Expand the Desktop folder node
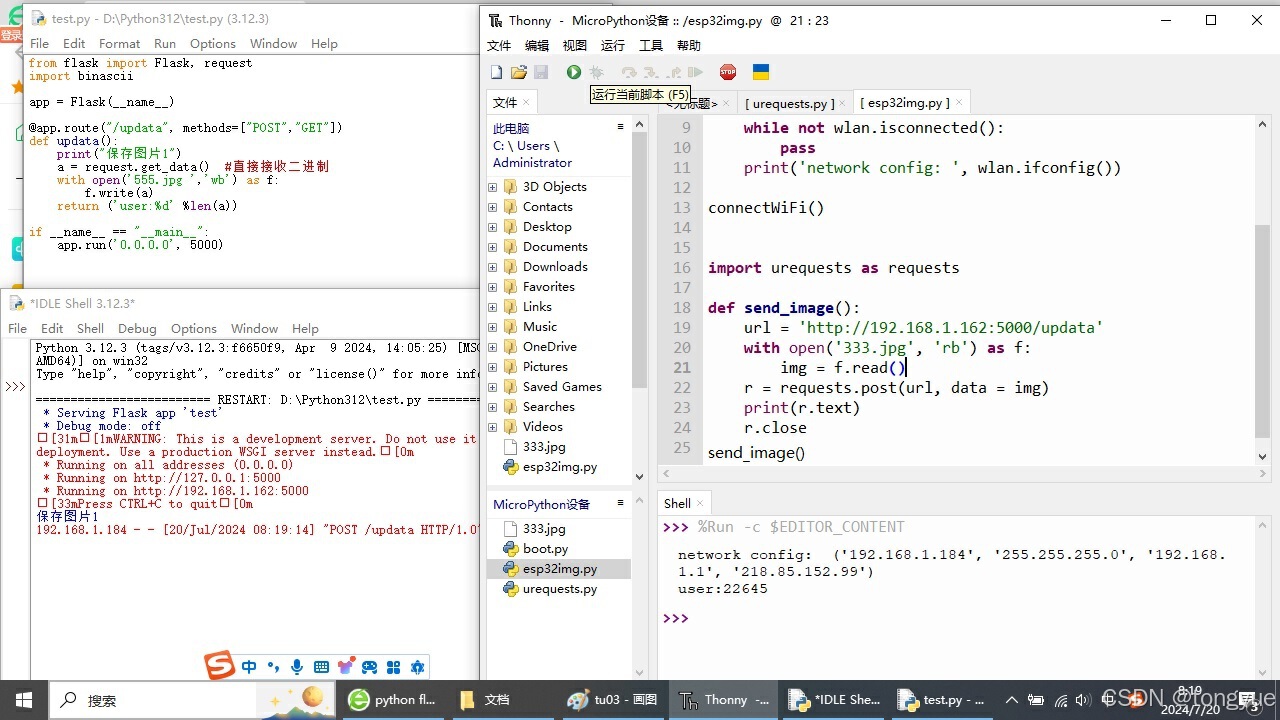The height and width of the screenshot is (720, 1280). point(492,227)
